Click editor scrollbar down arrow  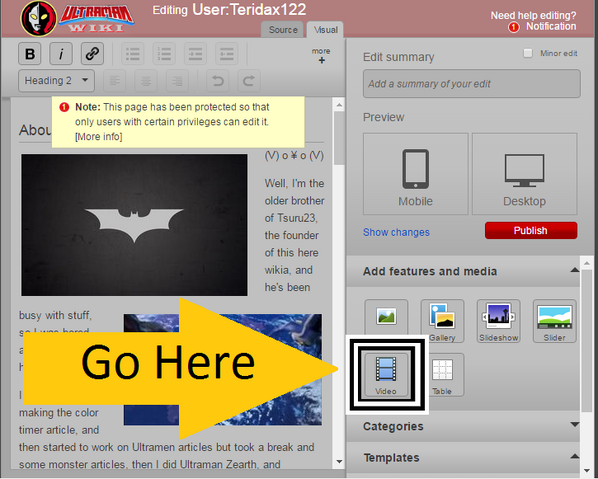[339, 462]
